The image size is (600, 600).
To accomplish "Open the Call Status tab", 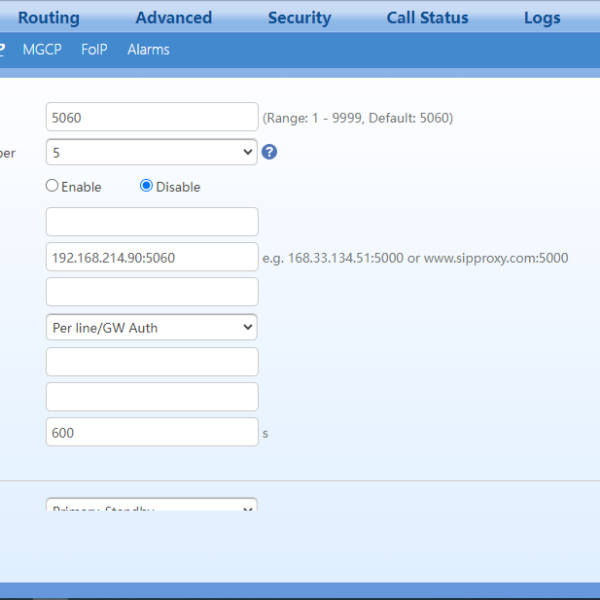I will tap(427, 18).
